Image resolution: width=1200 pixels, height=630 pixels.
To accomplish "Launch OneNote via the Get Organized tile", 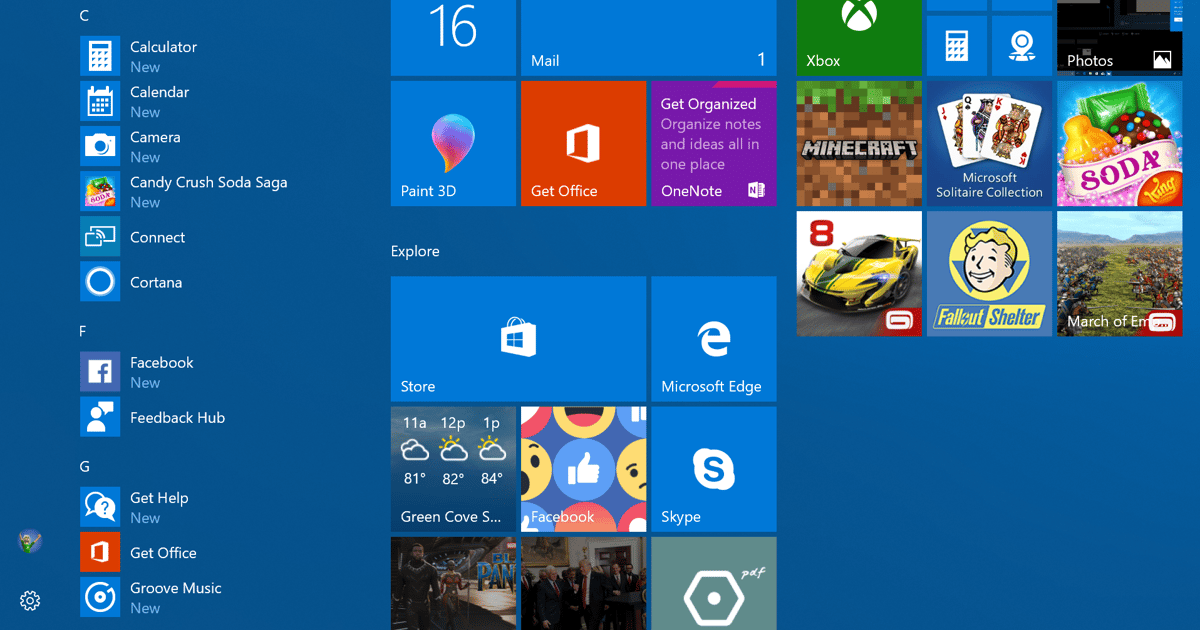I will tap(713, 143).
